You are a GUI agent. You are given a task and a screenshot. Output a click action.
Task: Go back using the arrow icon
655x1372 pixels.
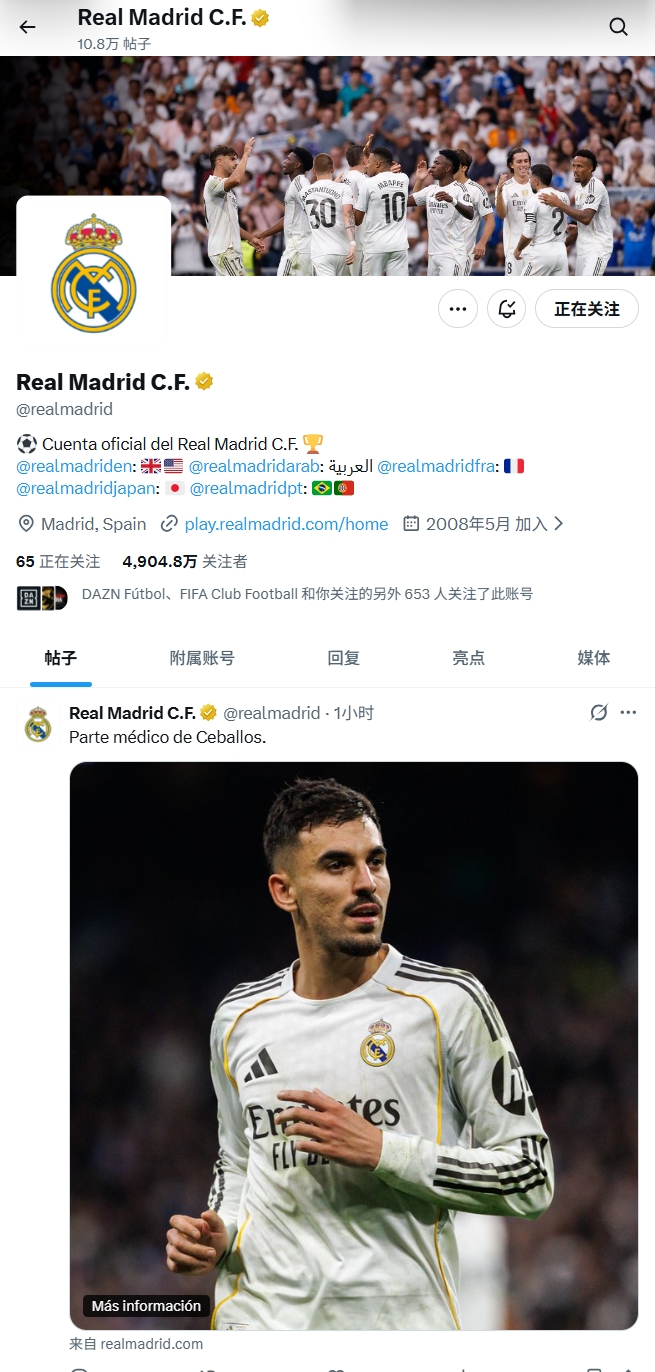coord(27,27)
